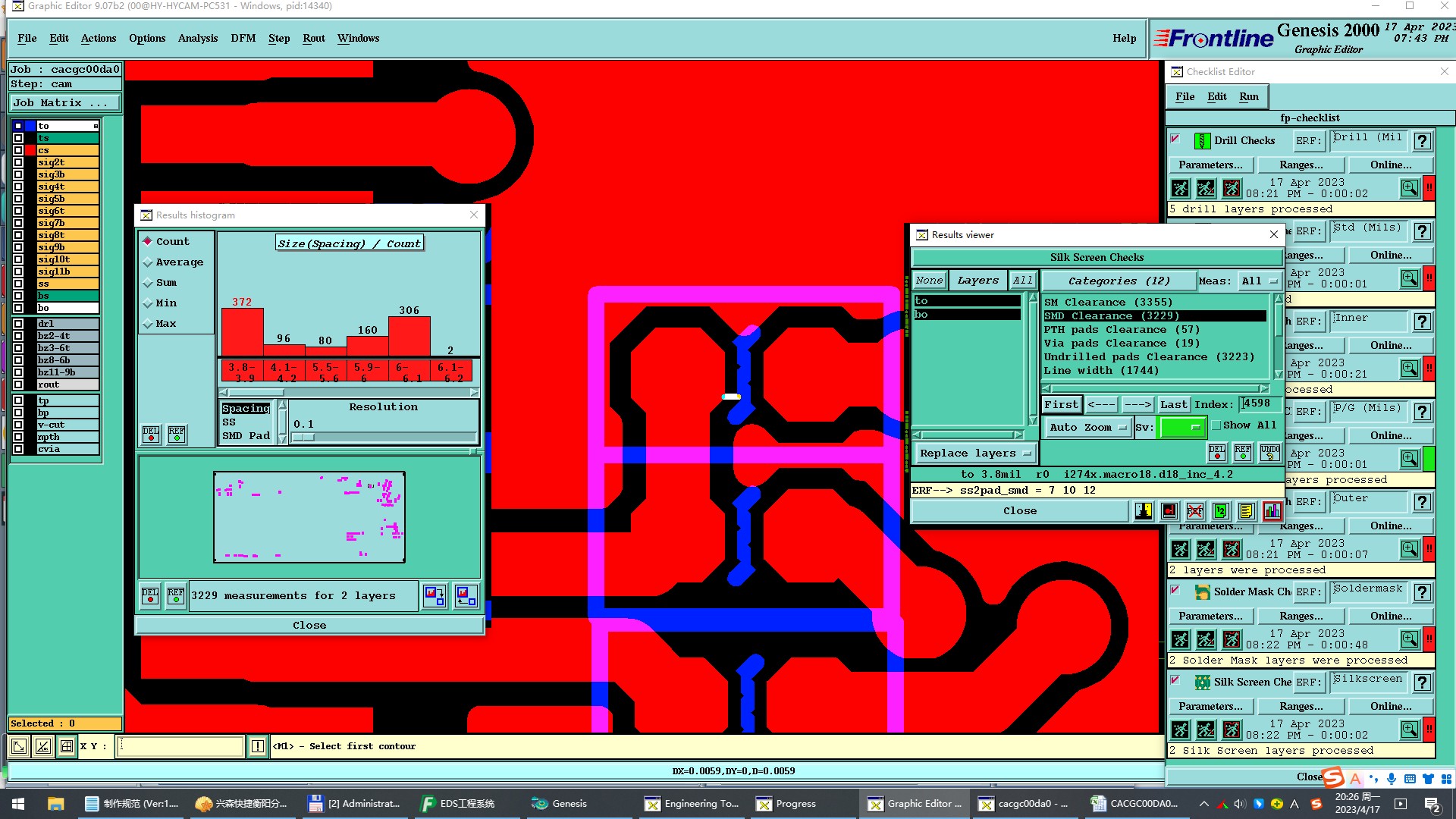Open the Analysis menu

pos(197,39)
